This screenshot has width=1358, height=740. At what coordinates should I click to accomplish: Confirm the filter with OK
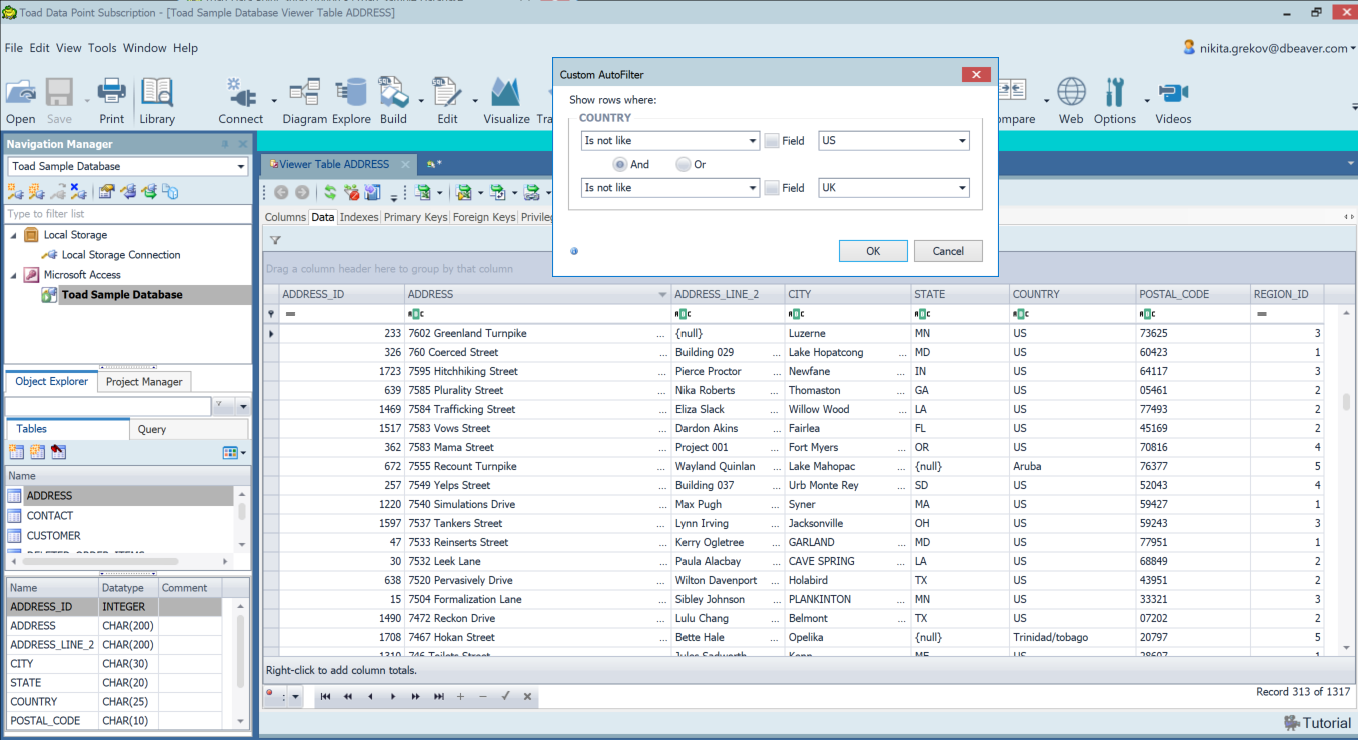(x=873, y=251)
